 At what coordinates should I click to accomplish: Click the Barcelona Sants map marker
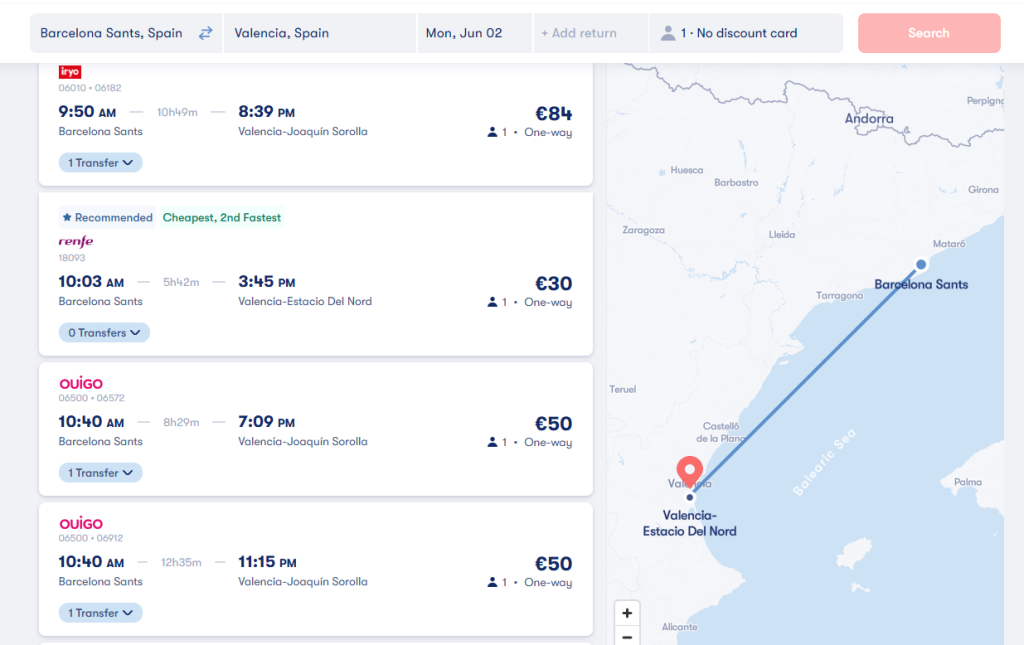click(x=921, y=265)
